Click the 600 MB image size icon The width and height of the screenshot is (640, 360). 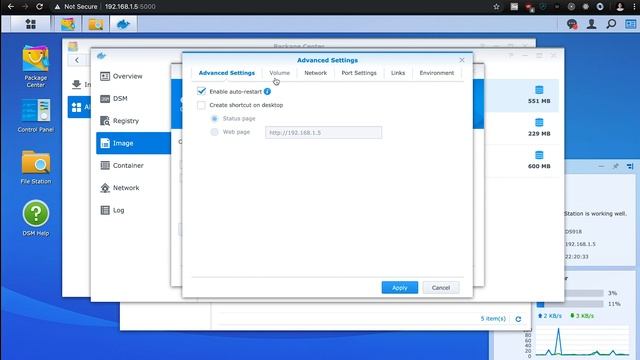[x=539, y=155]
